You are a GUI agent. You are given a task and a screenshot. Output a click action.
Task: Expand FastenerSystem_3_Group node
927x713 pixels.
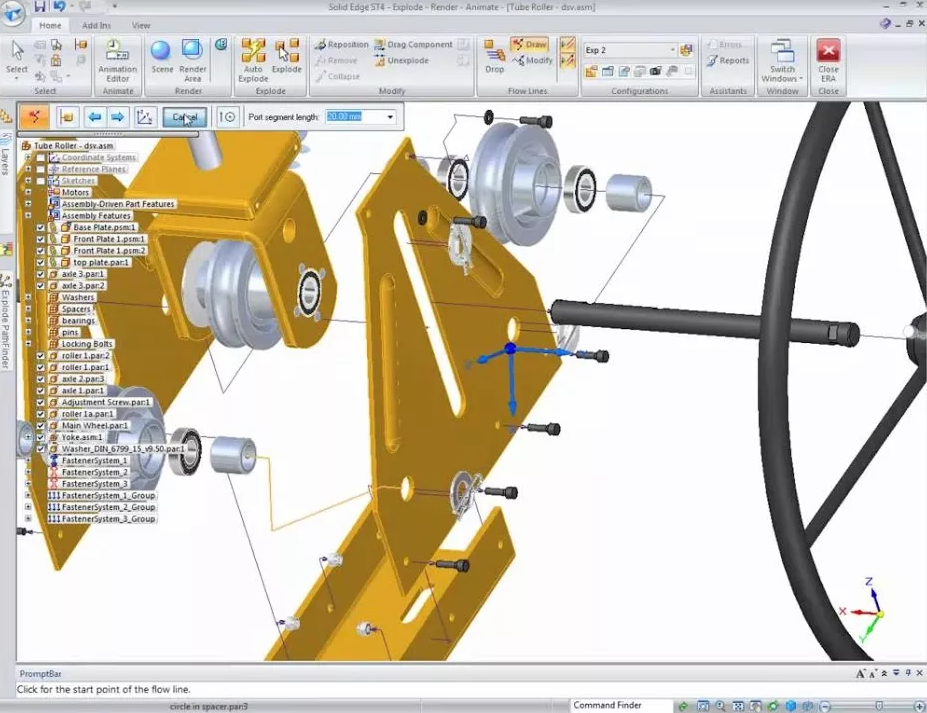click(x=28, y=519)
